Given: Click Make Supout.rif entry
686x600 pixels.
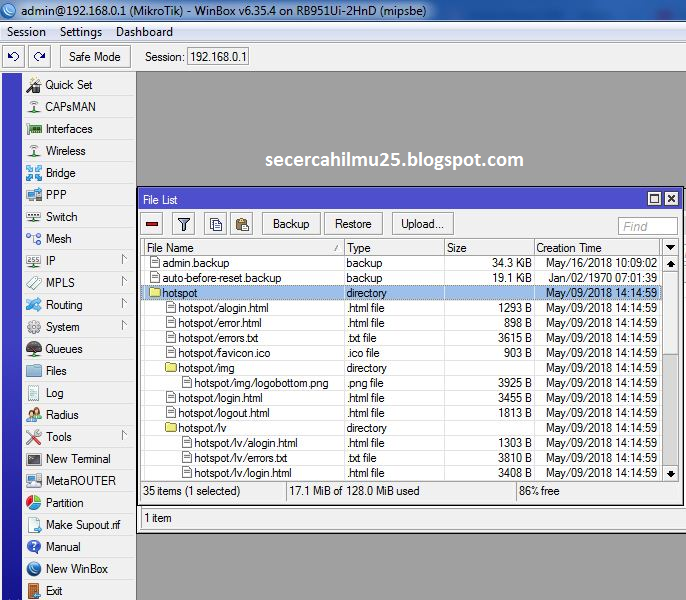Looking at the screenshot, I should [79, 525].
